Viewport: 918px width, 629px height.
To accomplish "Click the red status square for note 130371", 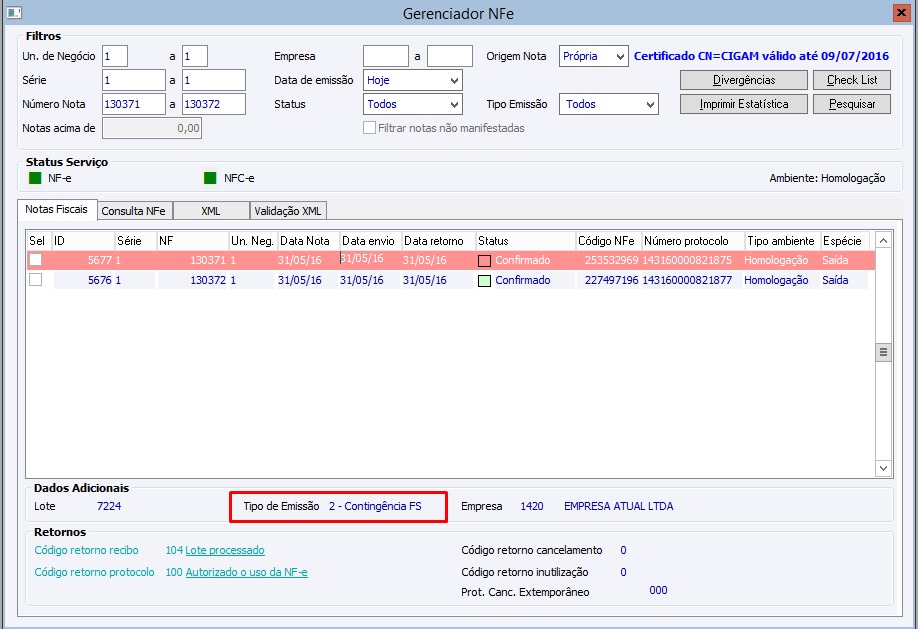I will coord(484,261).
